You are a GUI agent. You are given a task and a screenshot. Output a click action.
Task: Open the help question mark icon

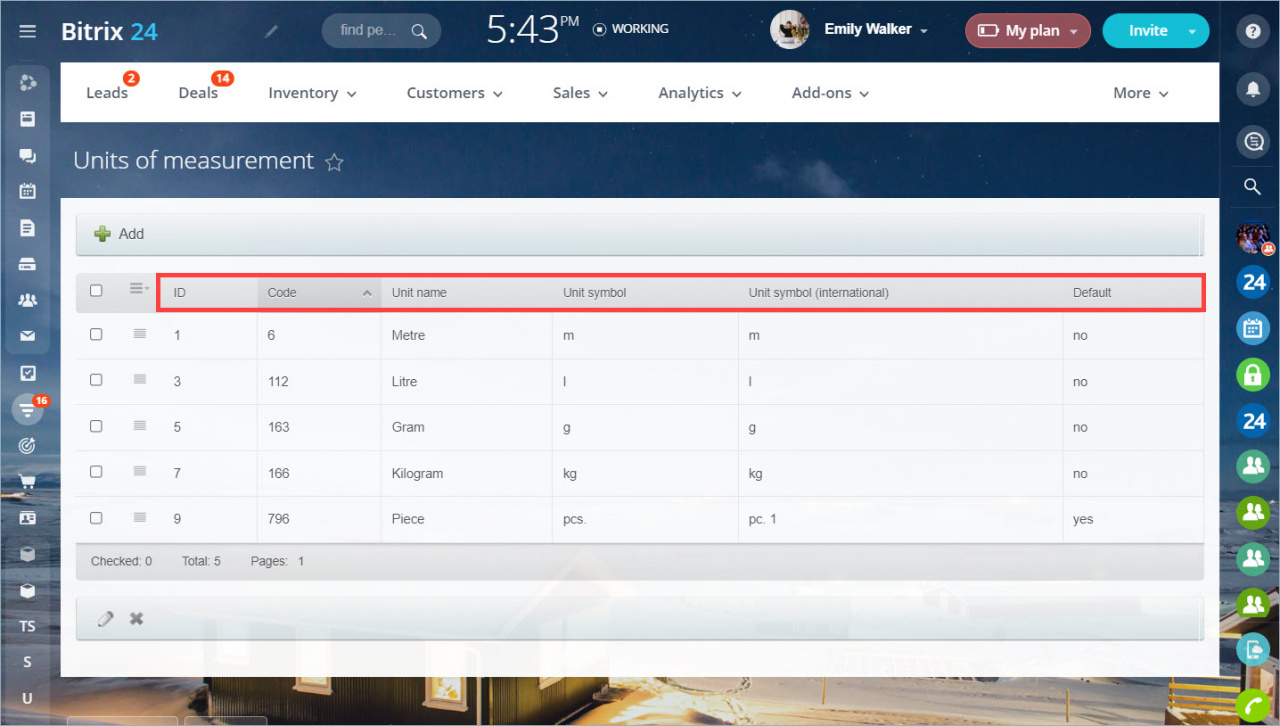tap(1253, 31)
